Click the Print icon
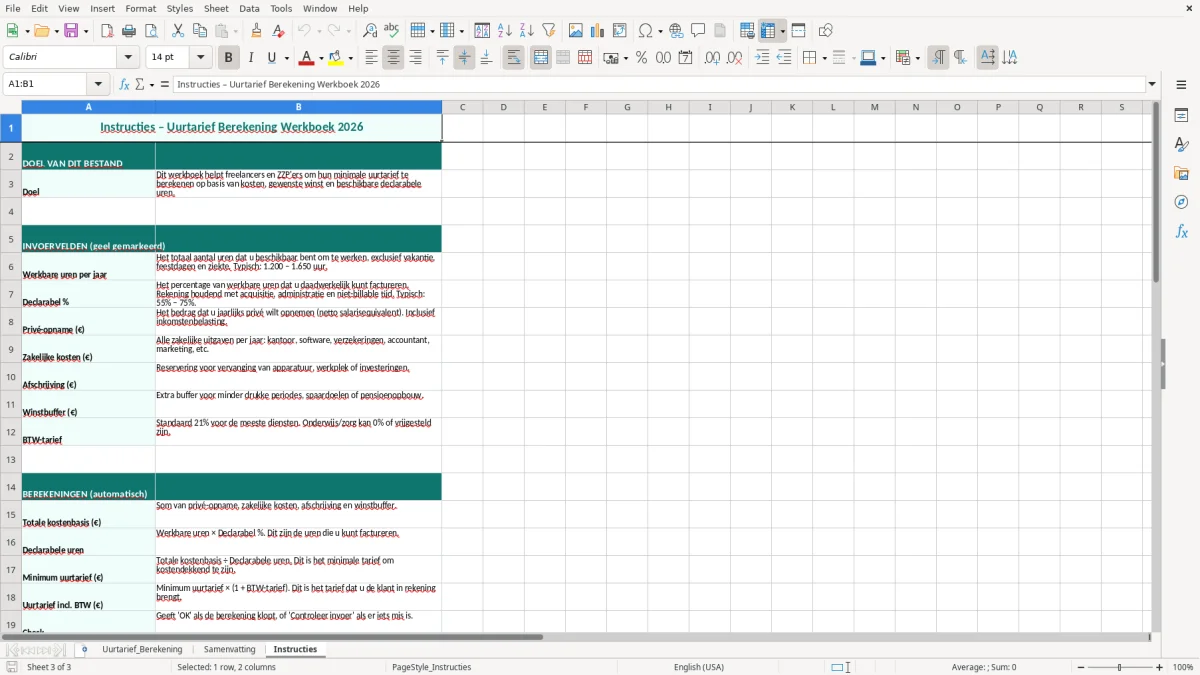The width and height of the screenshot is (1200, 675). click(x=129, y=31)
